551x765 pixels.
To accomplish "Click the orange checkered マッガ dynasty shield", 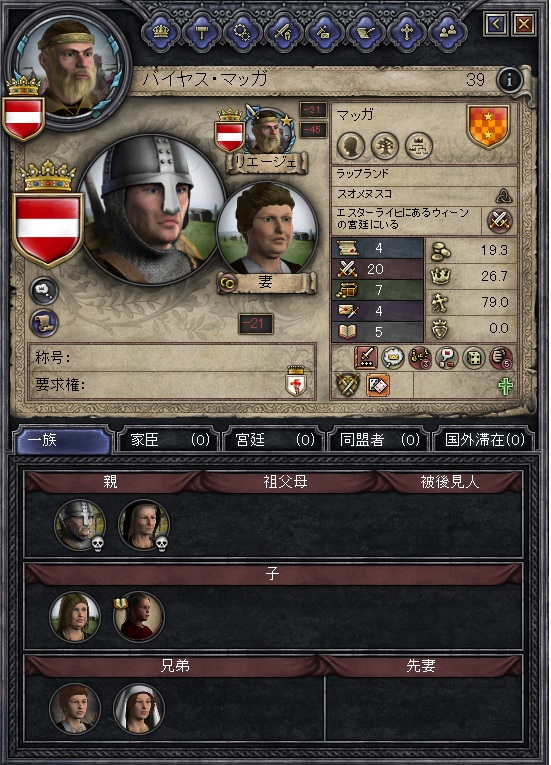I will coord(489,126).
